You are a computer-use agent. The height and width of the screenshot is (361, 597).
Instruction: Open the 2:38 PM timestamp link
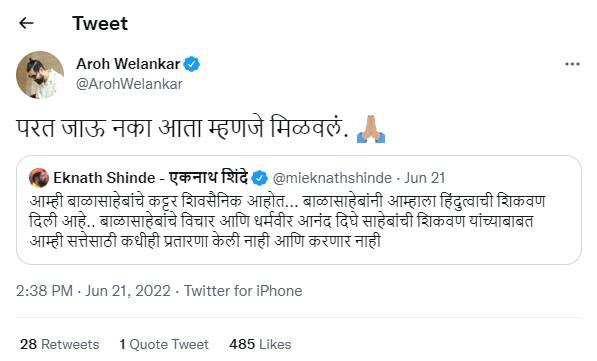coord(44,291)
